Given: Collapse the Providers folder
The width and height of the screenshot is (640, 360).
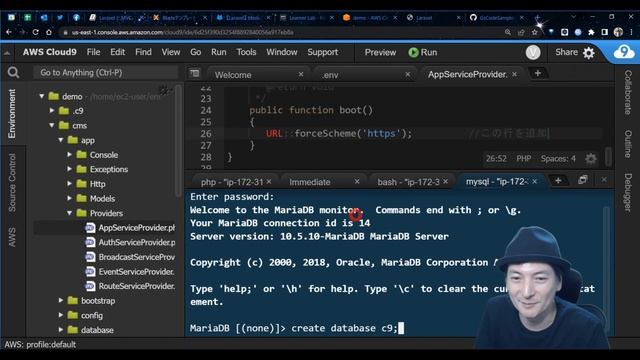Looking at the screenshot, I should point(69,213).
